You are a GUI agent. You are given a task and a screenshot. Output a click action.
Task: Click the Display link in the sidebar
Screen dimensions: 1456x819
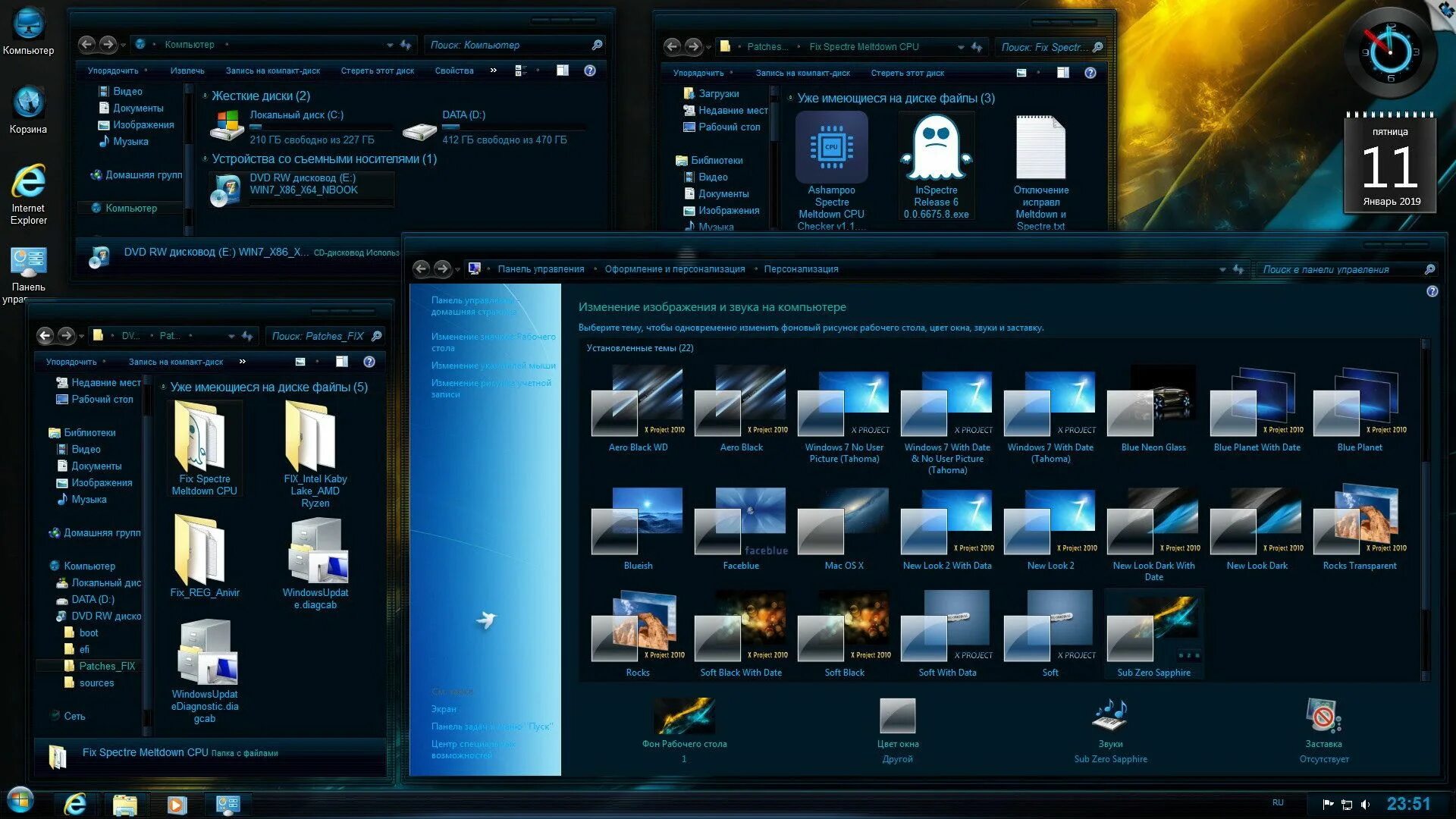pos(444,709)
